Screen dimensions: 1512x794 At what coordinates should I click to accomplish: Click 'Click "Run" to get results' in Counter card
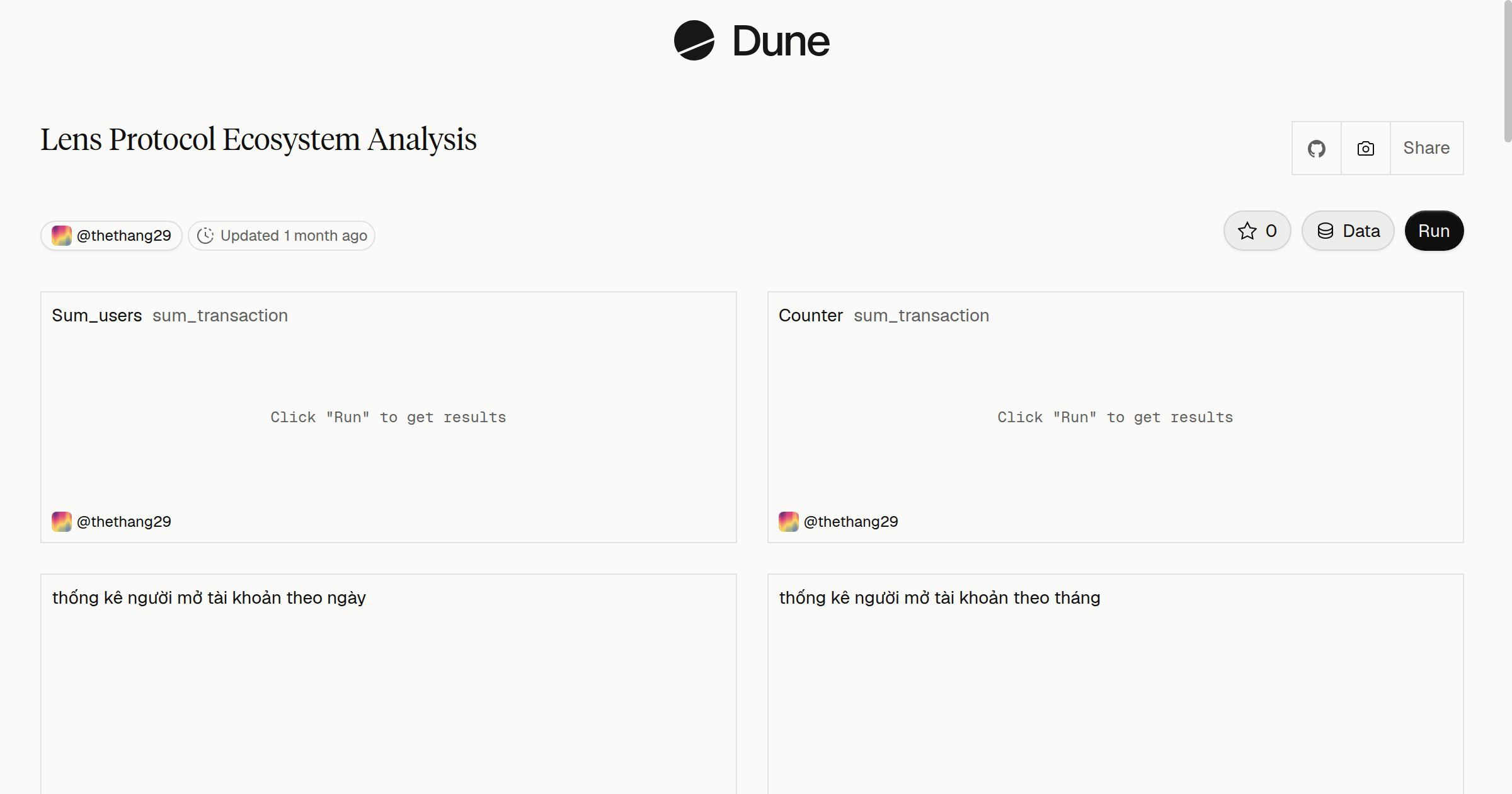(1116, 417)
